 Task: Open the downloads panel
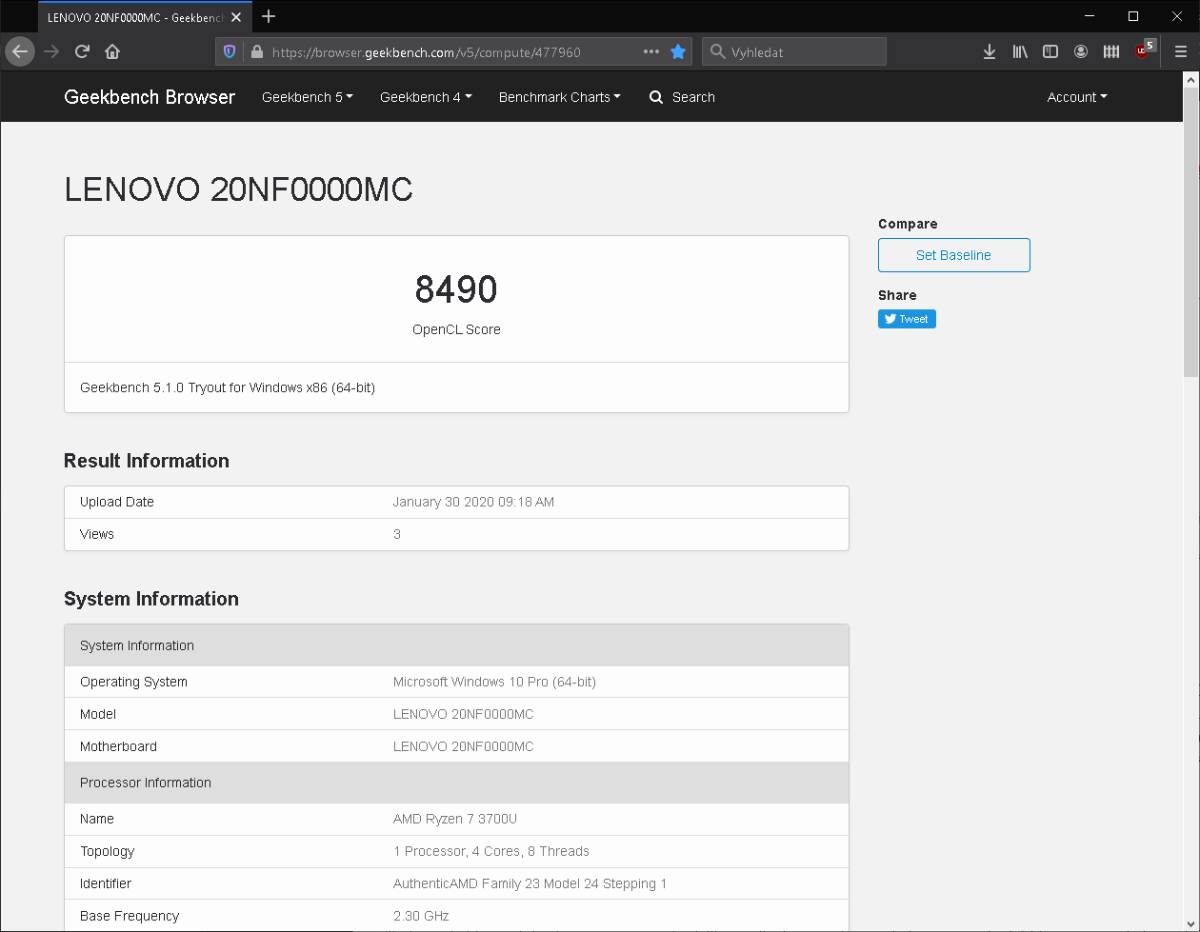989,52
